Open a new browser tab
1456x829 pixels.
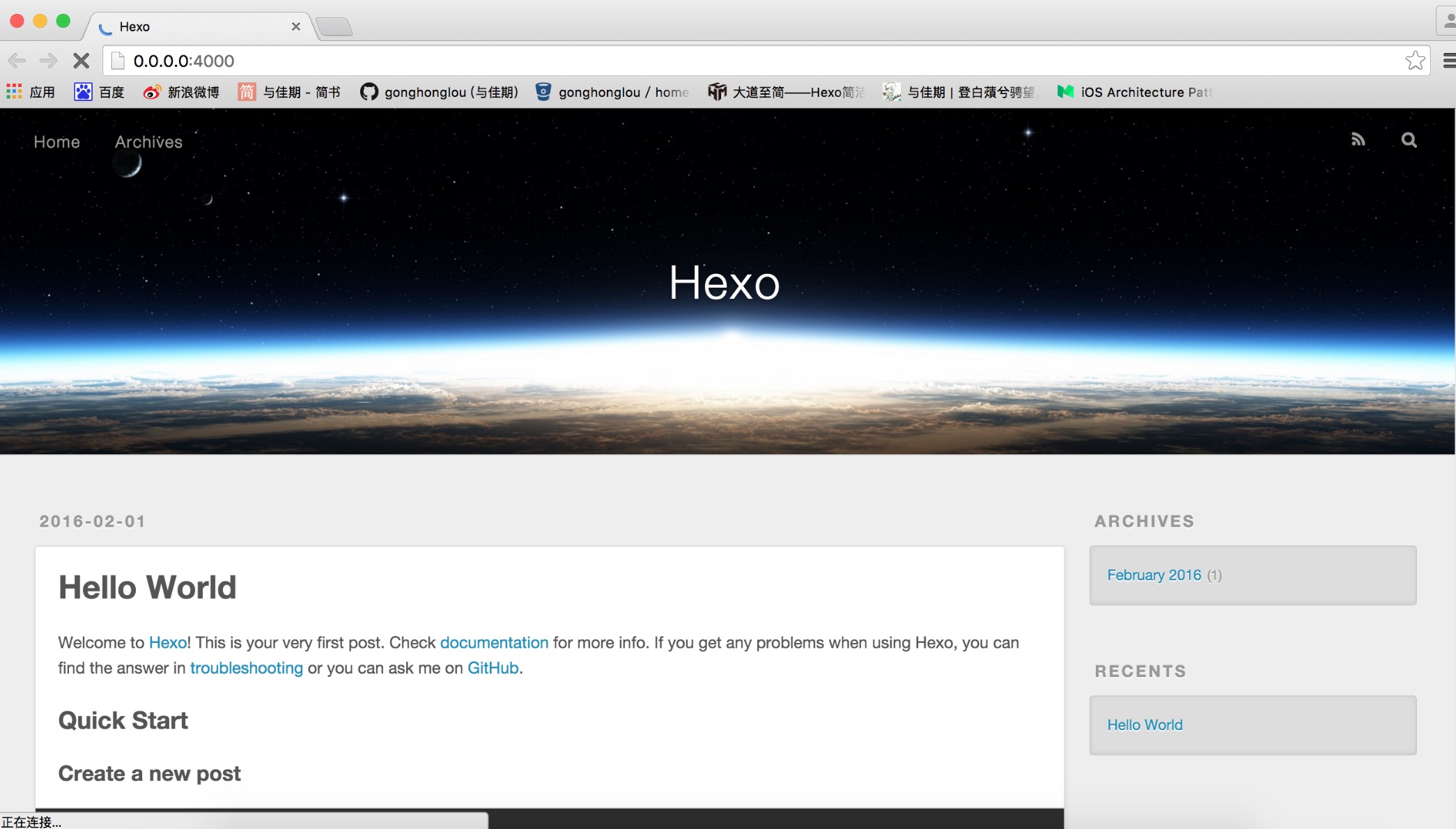click(334, 27)
